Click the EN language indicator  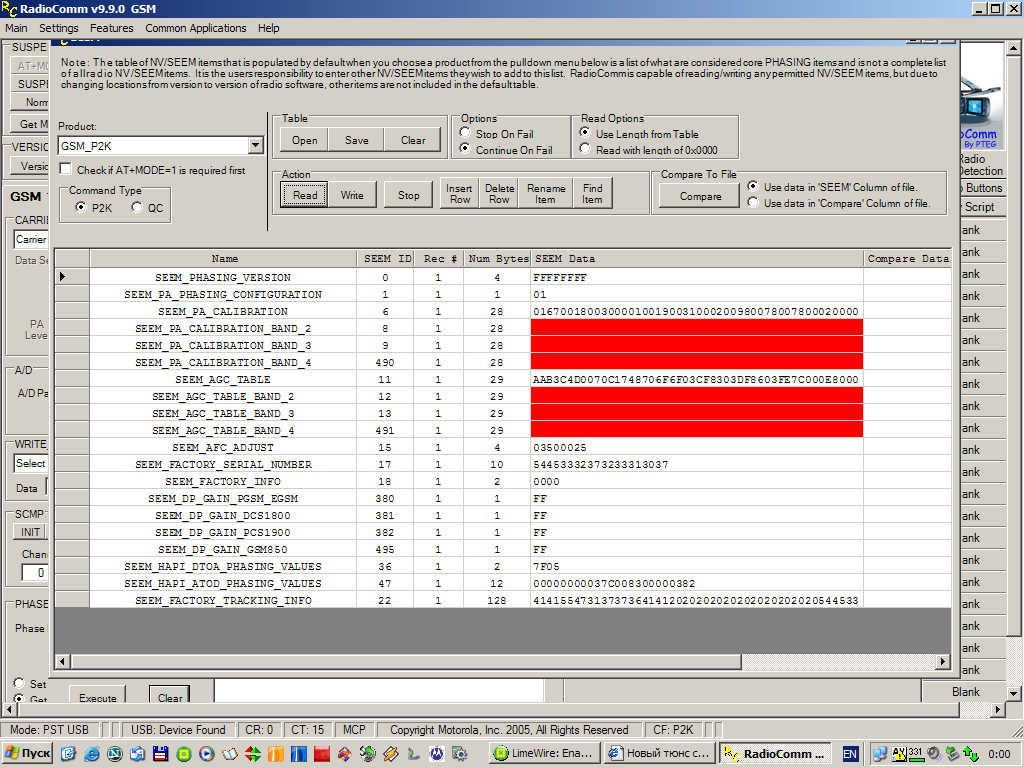850,754
